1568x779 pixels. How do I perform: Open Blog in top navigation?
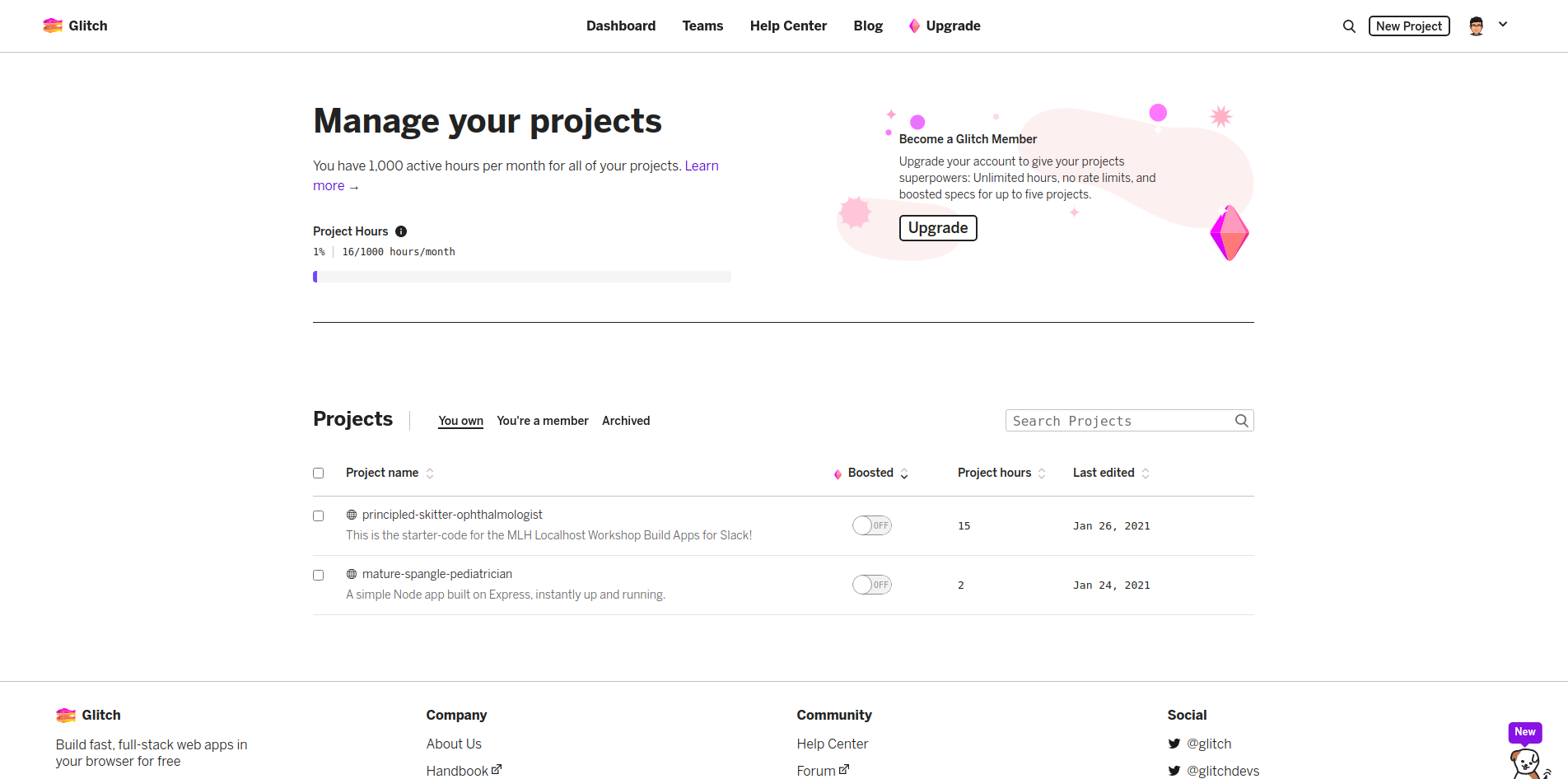868,26
